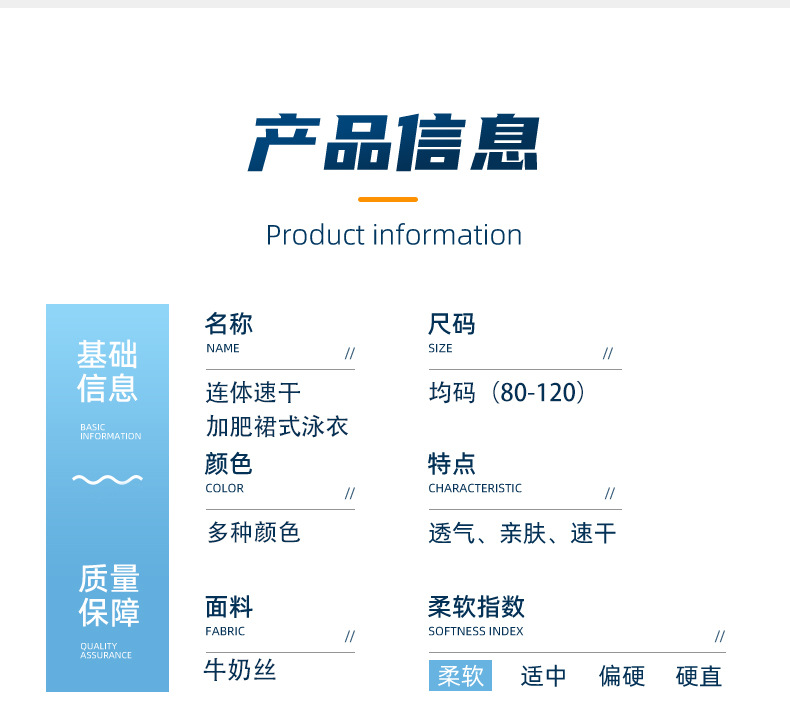Click the white wave icon in sidebar

point(107,479)
